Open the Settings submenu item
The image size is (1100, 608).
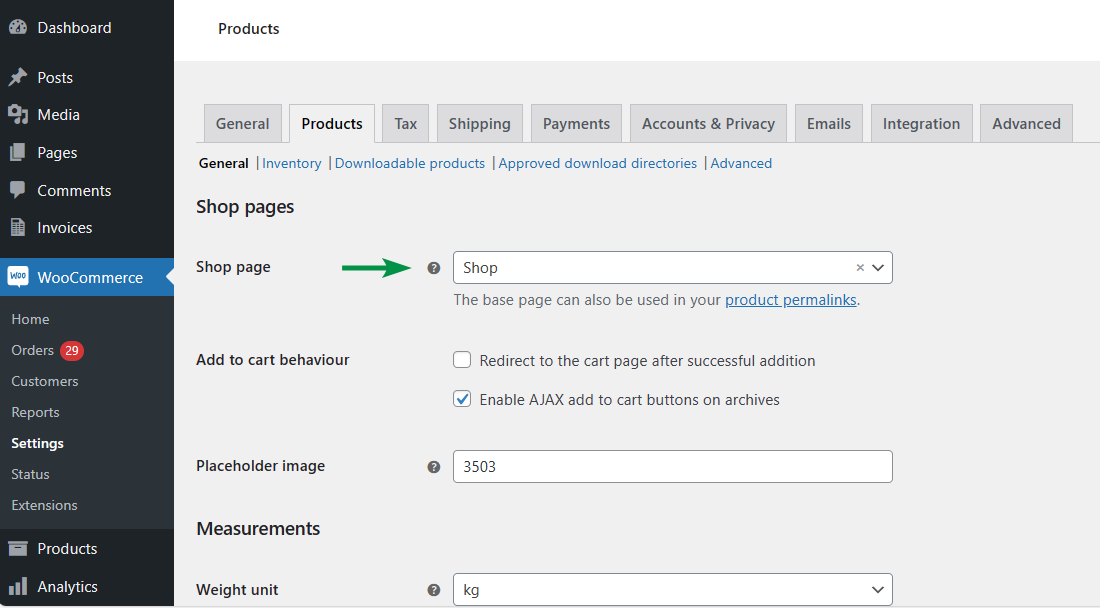37,443
